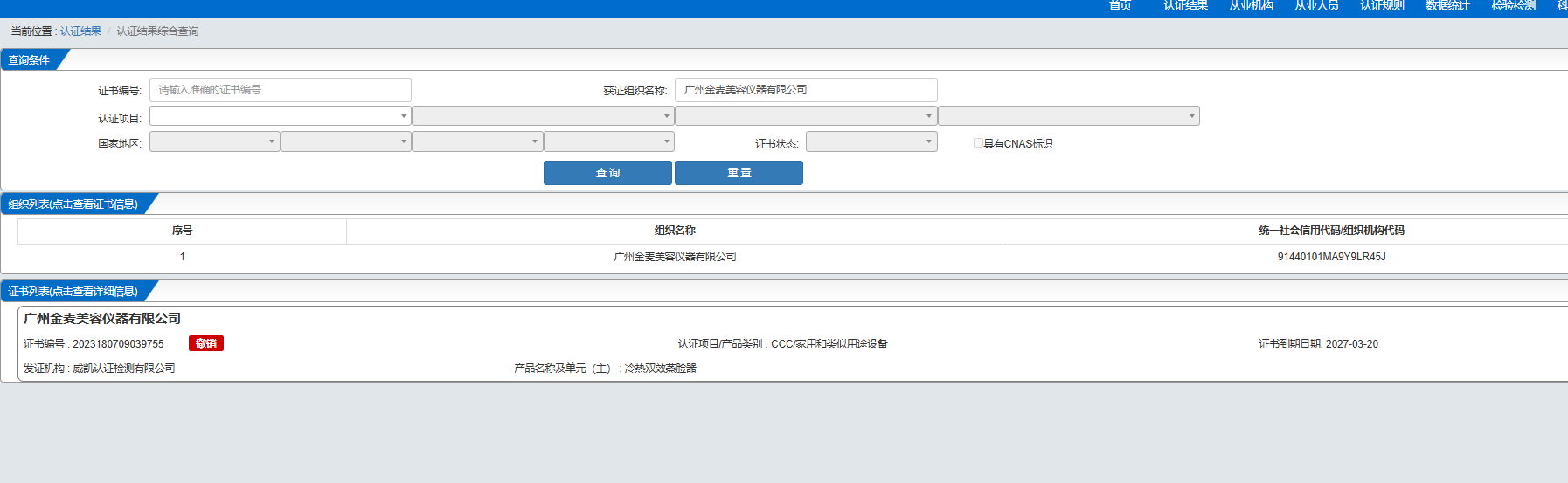
Task: Click the 认证结果综合查询 breadcrumb text
Action: tap(157, 31)
